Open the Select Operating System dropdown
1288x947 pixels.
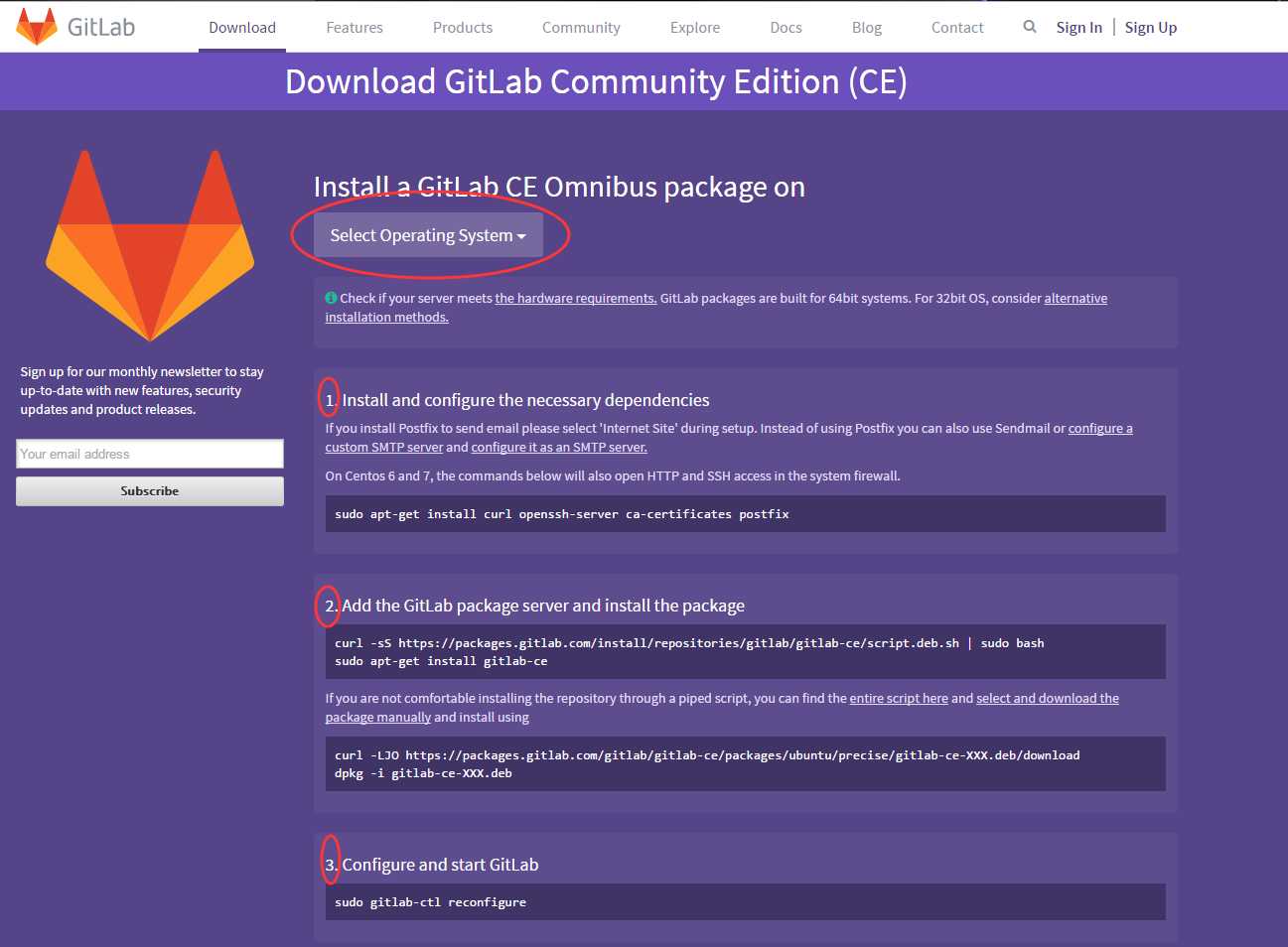click(x=428, y=235)
